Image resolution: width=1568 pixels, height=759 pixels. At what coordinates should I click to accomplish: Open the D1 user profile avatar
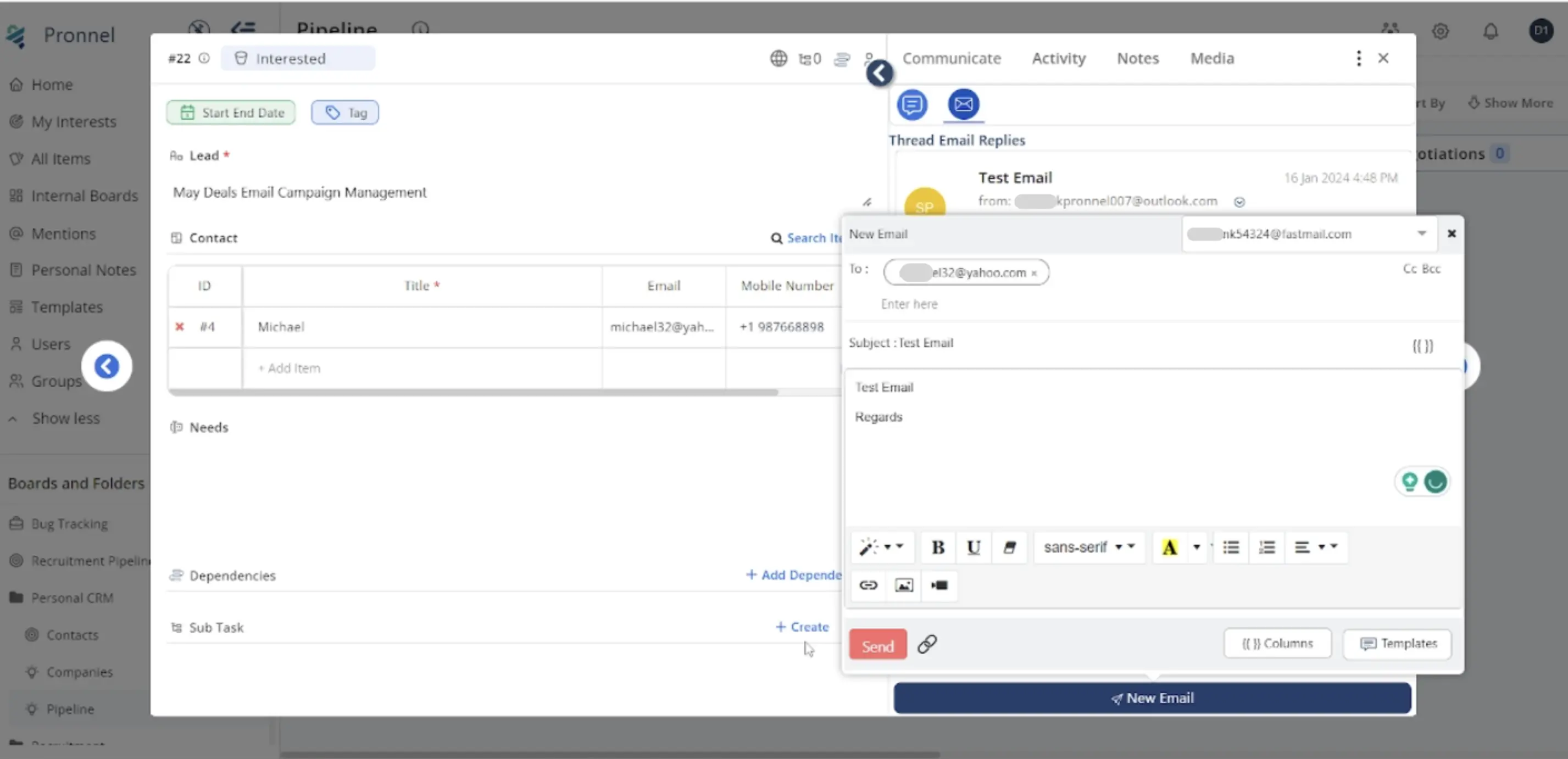click(1541, 30)
